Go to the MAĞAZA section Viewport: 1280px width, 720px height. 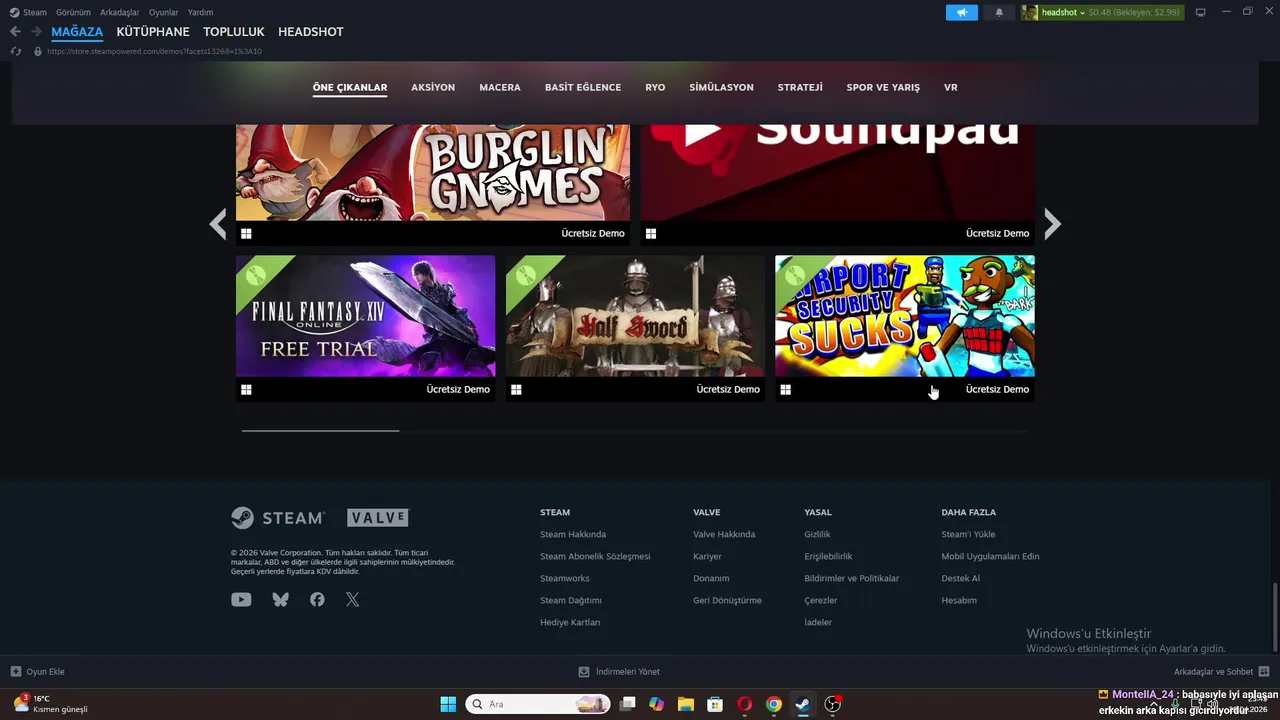click(77, 32)
